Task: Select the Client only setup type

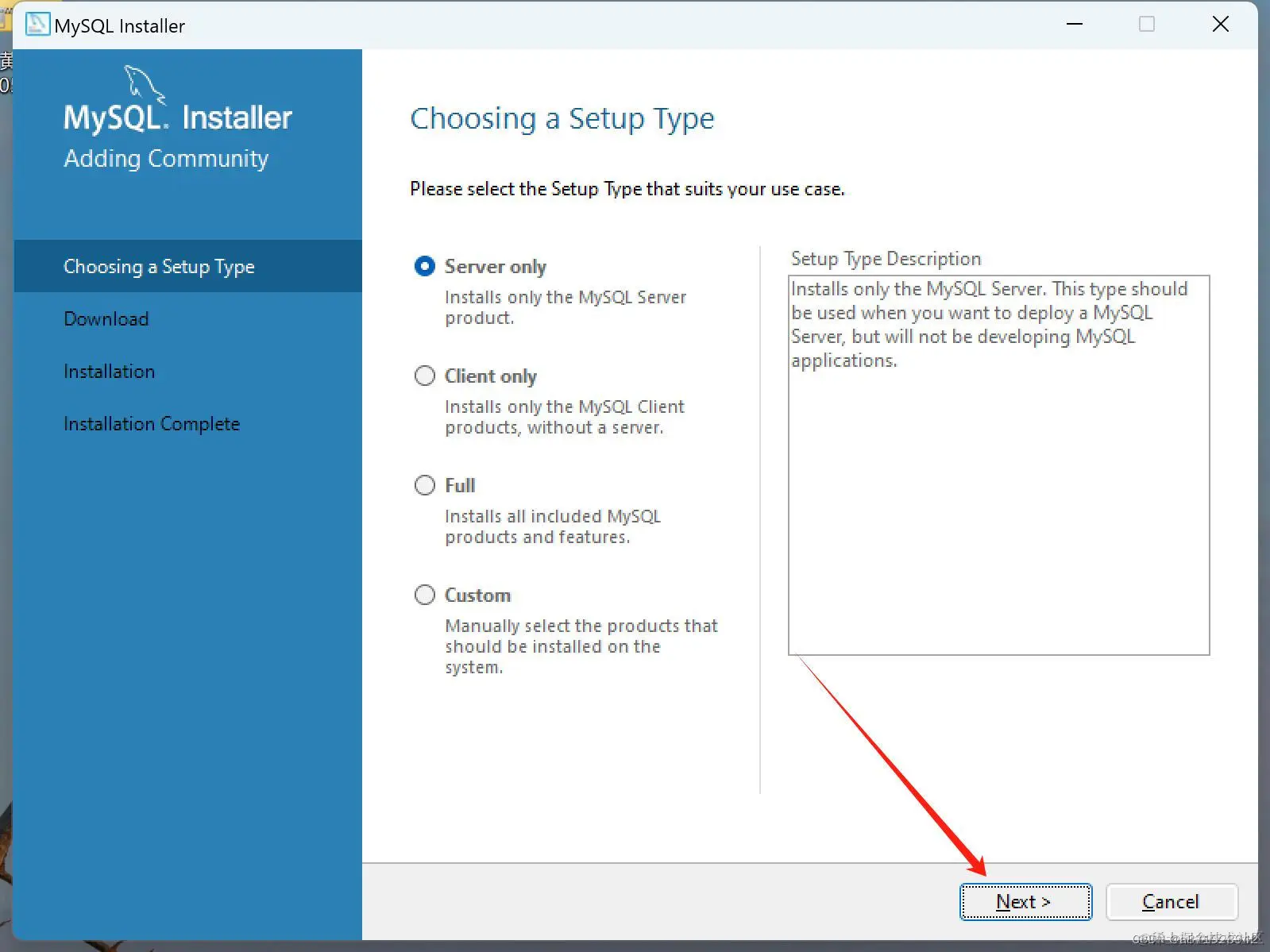Action: [425, 376]
